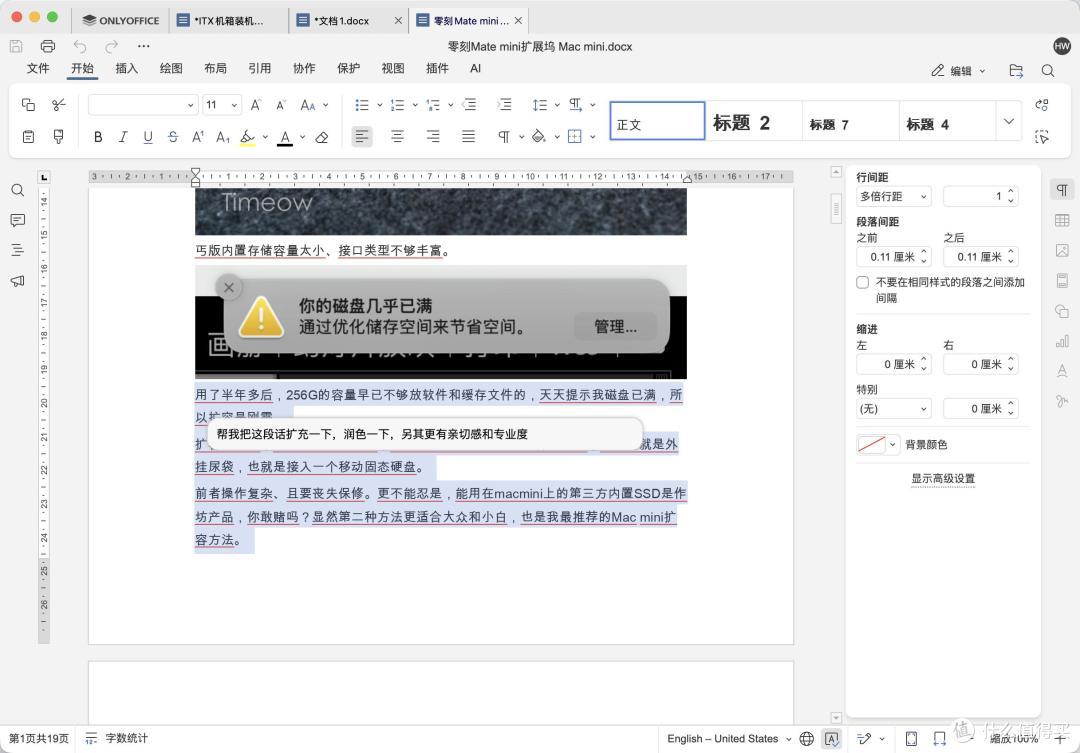This screenshot has width=1080, height=753.
Task: Open the 绘图 ribbon tab
Action: (x=171, y=68)
